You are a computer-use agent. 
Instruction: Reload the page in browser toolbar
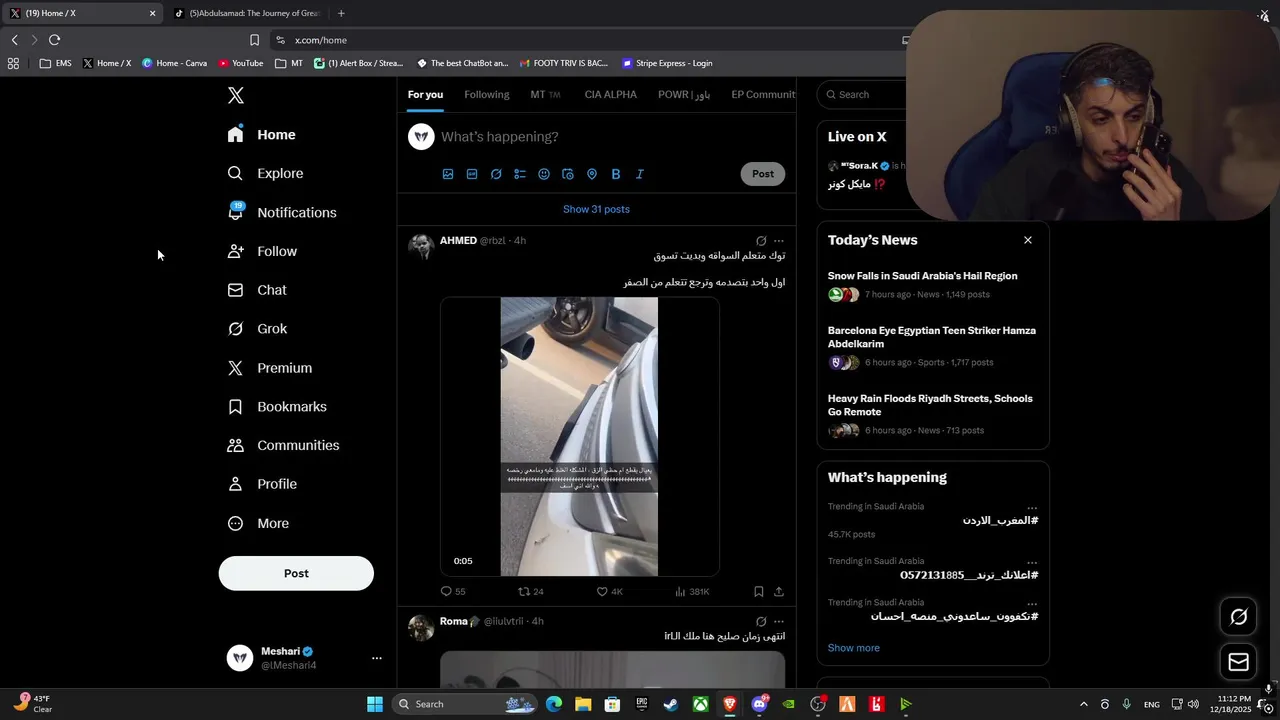[x=54, y=40]
